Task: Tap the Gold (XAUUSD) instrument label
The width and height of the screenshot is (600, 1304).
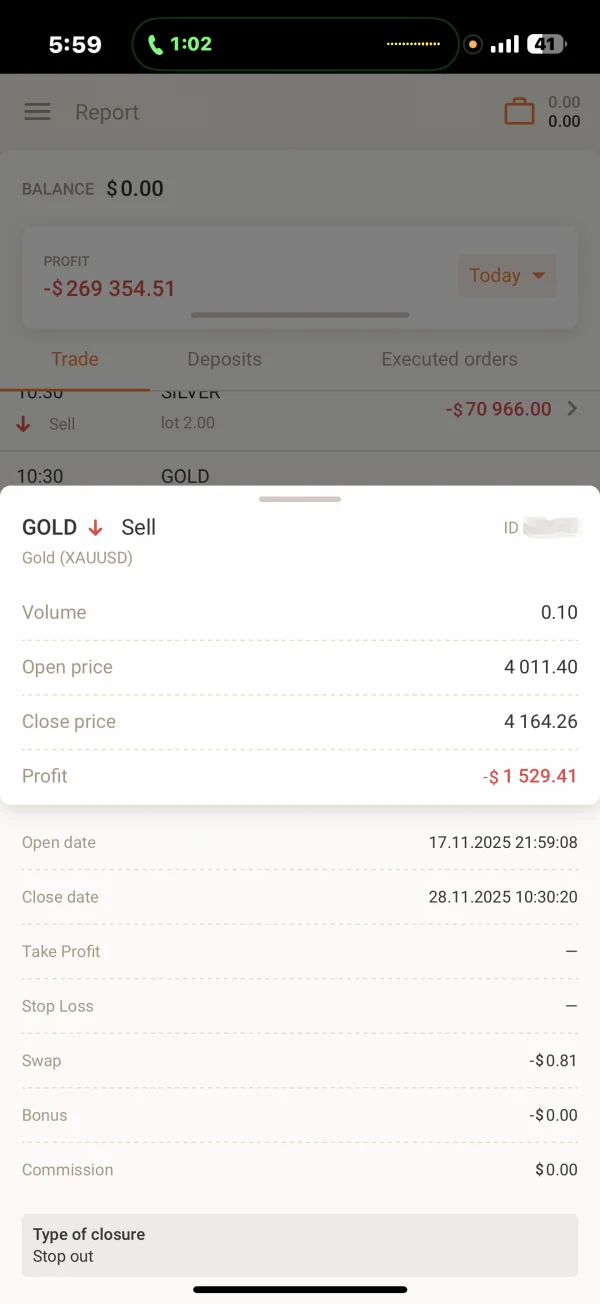Action: pyautogui.click(x=77, y=557)
